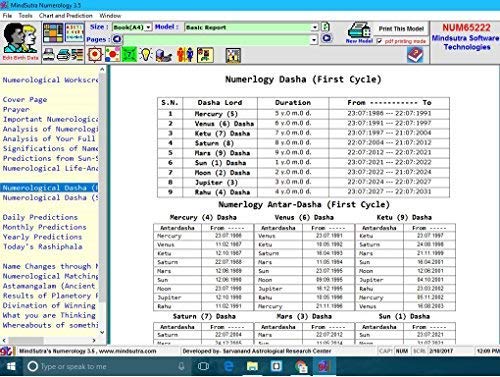This screenshot has height=377, width=500.
Task: Click the refresh icon next to Model dropdown
Action: pyautogui.click(x=326, y=27)
